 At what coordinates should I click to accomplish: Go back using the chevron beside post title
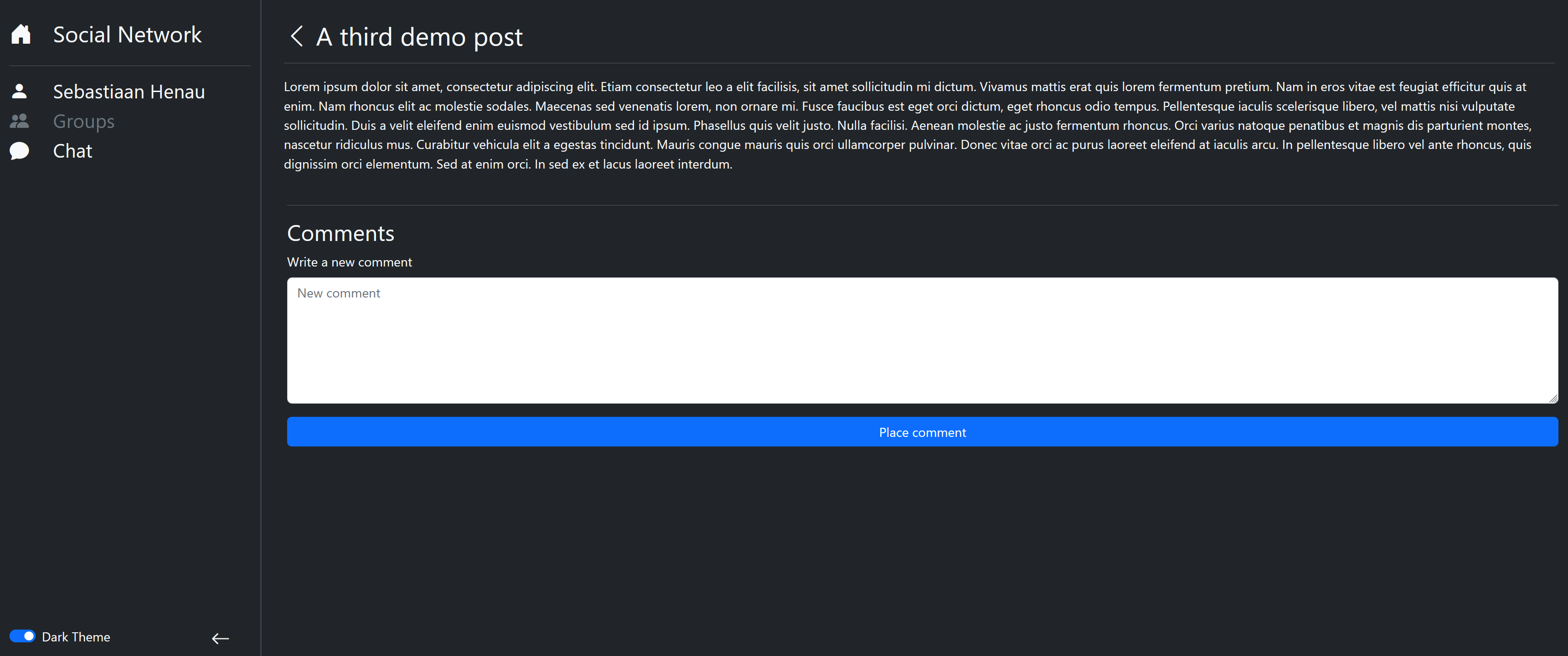[296, 36]
